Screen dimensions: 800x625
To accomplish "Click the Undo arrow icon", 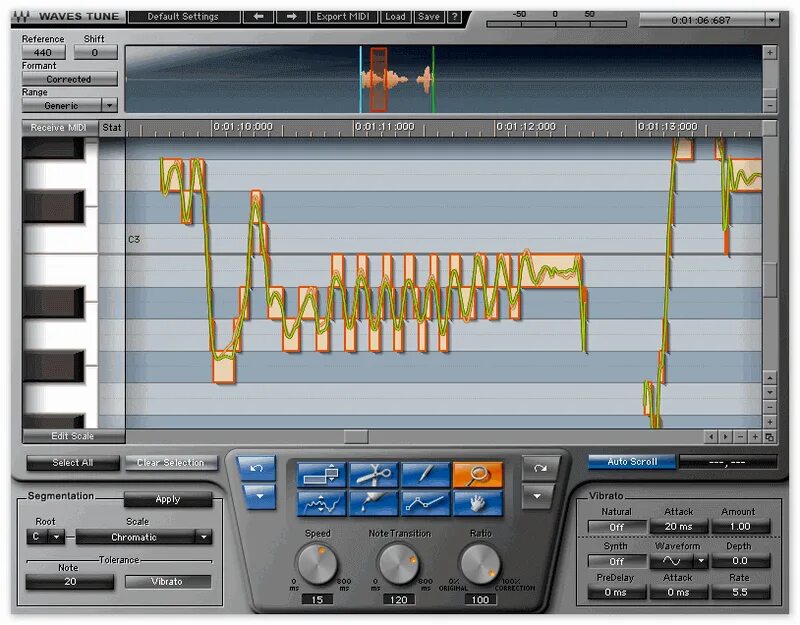I will point(256,467).
